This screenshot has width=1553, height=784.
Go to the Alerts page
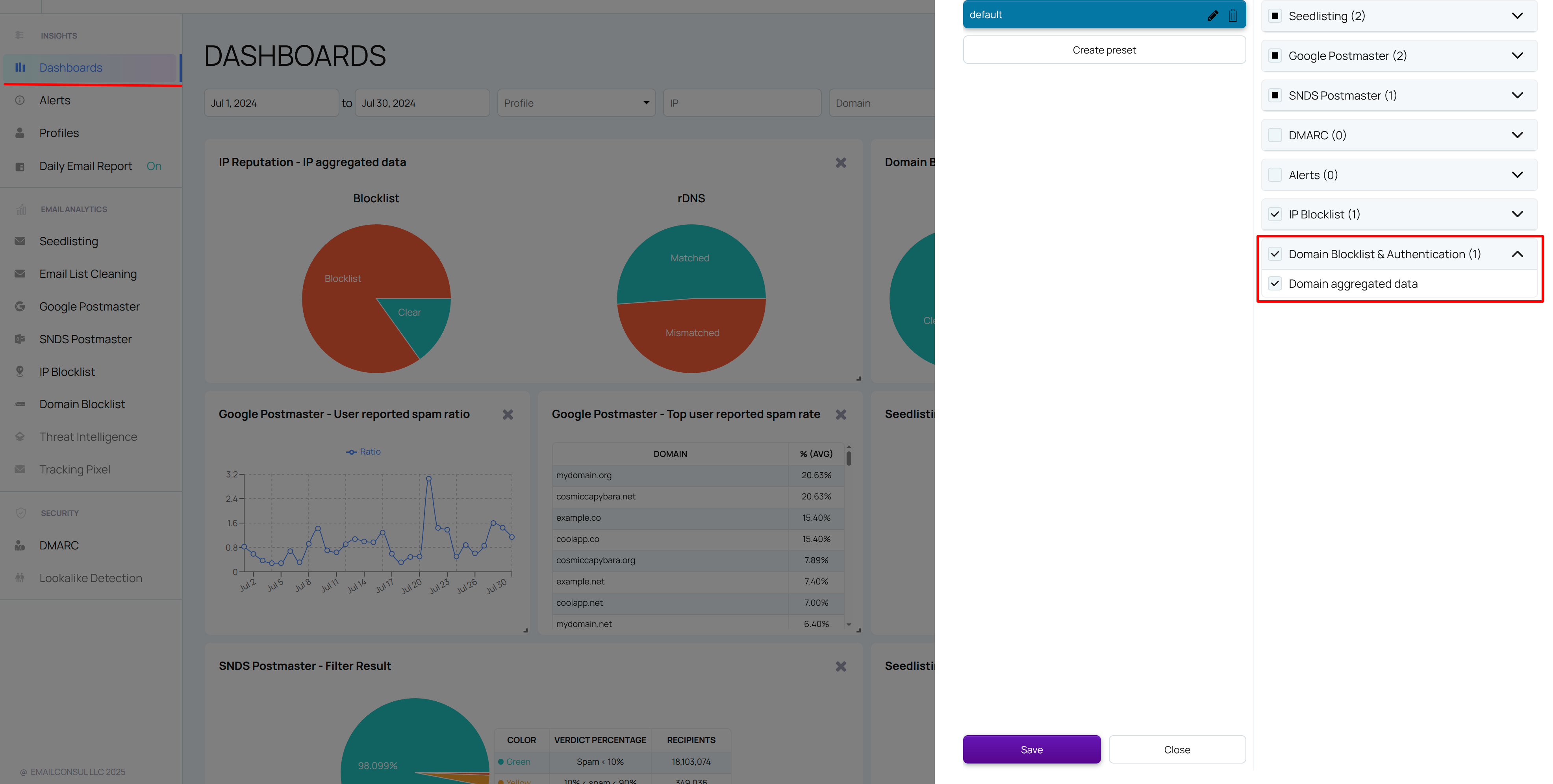[55, 100]
